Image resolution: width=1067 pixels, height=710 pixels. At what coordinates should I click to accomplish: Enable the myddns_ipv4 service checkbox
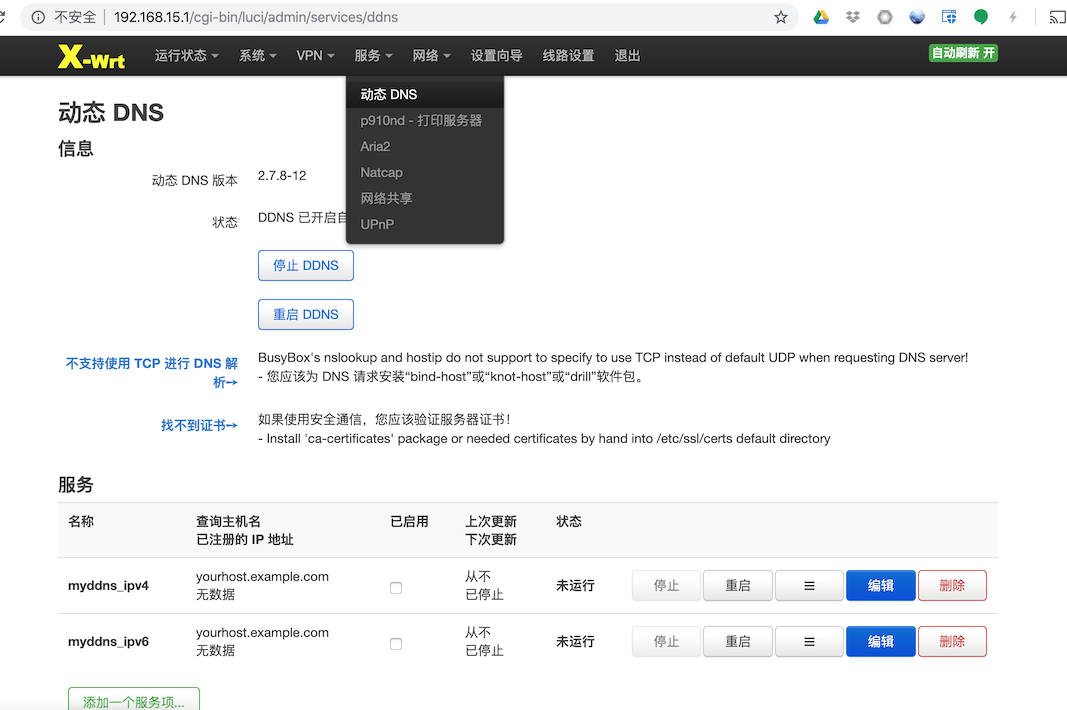pos(396,589)
